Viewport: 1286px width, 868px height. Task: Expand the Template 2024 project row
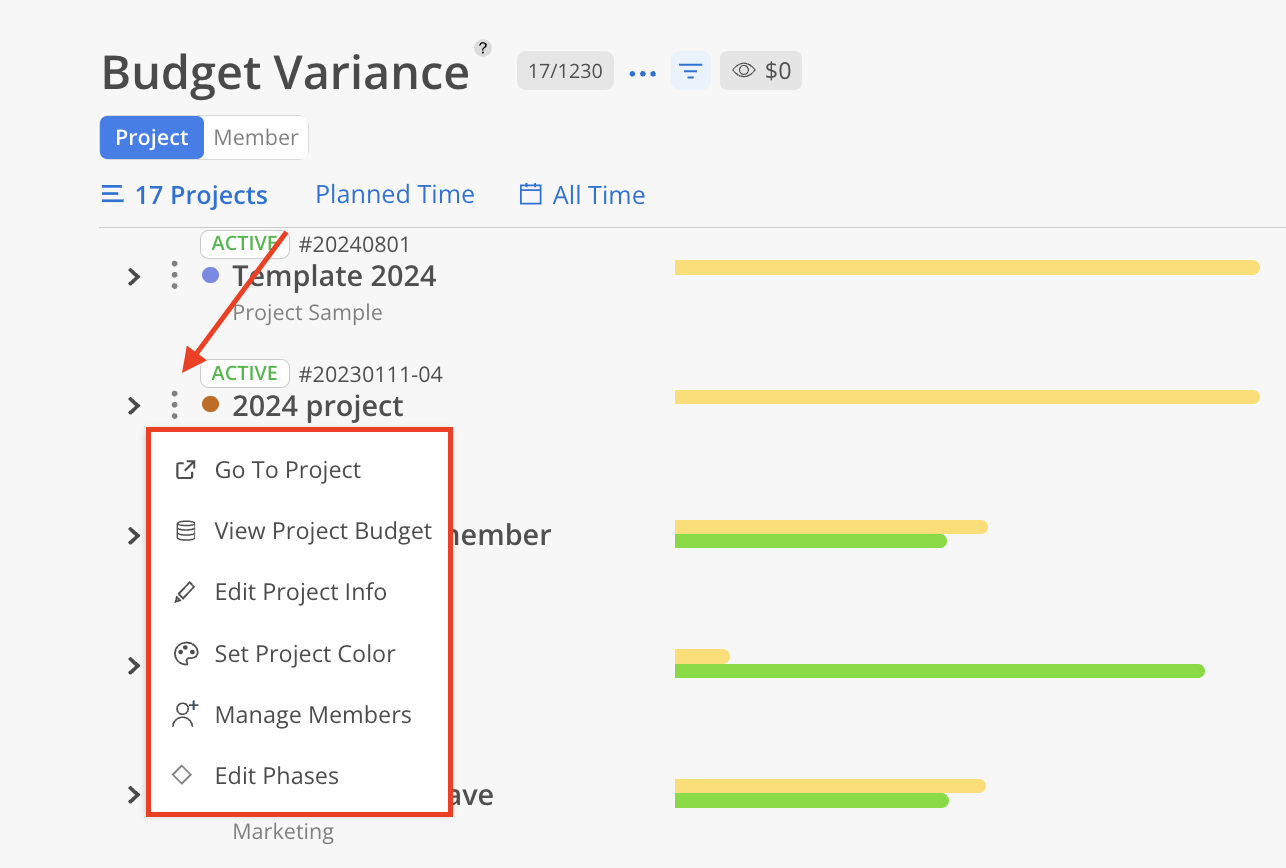coord(134,277)
